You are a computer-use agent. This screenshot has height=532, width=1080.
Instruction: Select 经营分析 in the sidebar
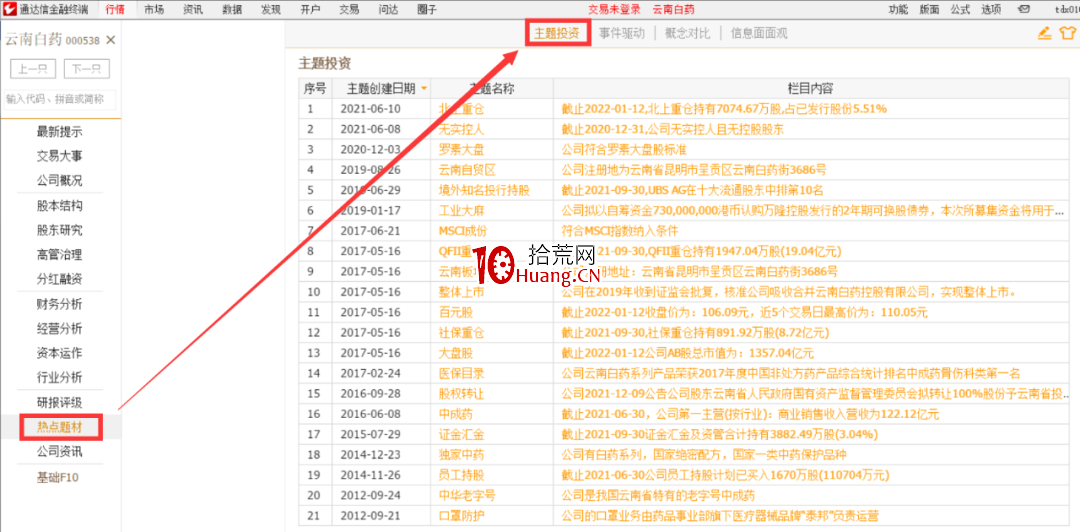[x=60, y=329]
